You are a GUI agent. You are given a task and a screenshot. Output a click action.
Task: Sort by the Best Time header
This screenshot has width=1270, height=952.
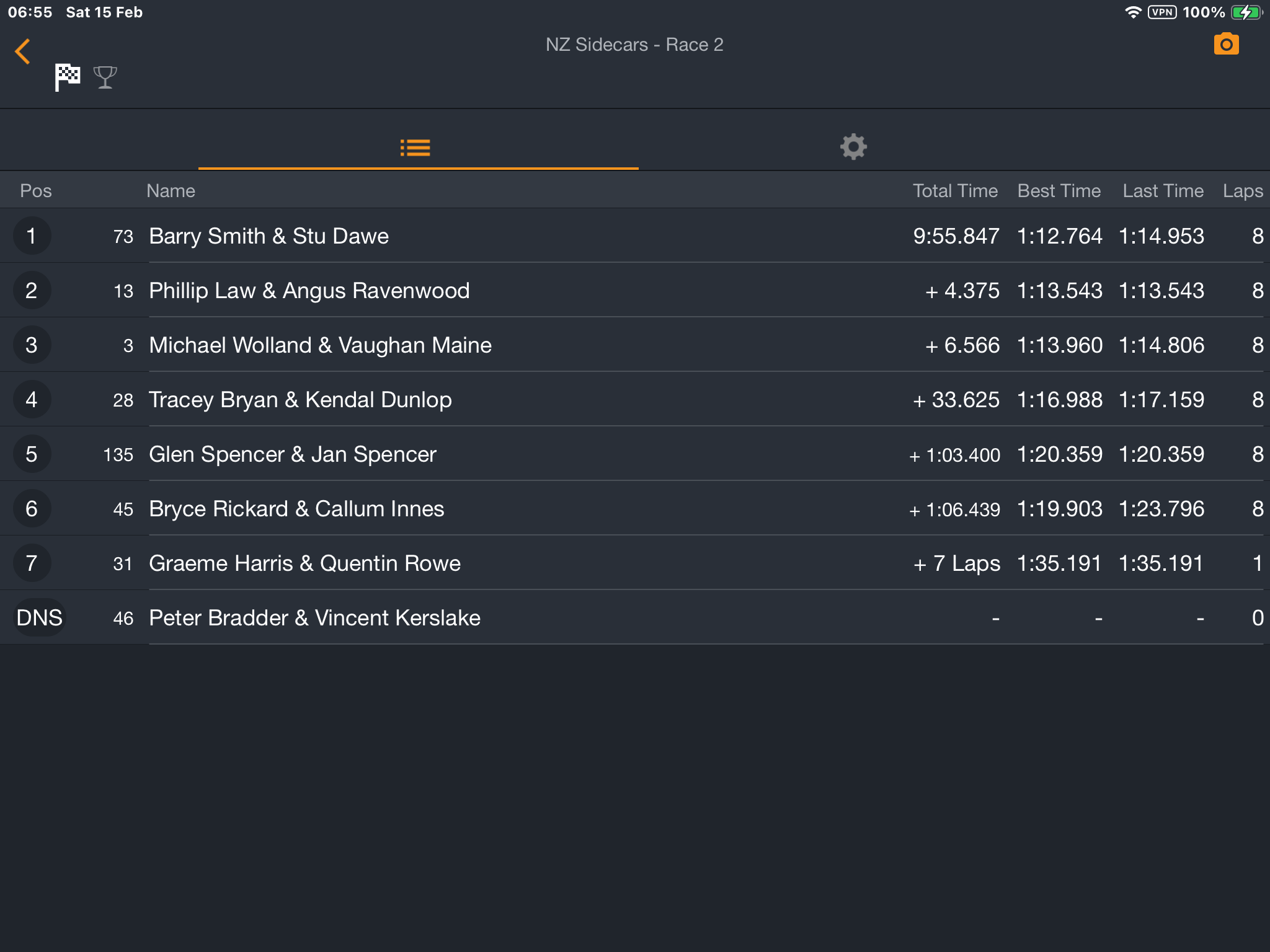tap(1059, 191)
